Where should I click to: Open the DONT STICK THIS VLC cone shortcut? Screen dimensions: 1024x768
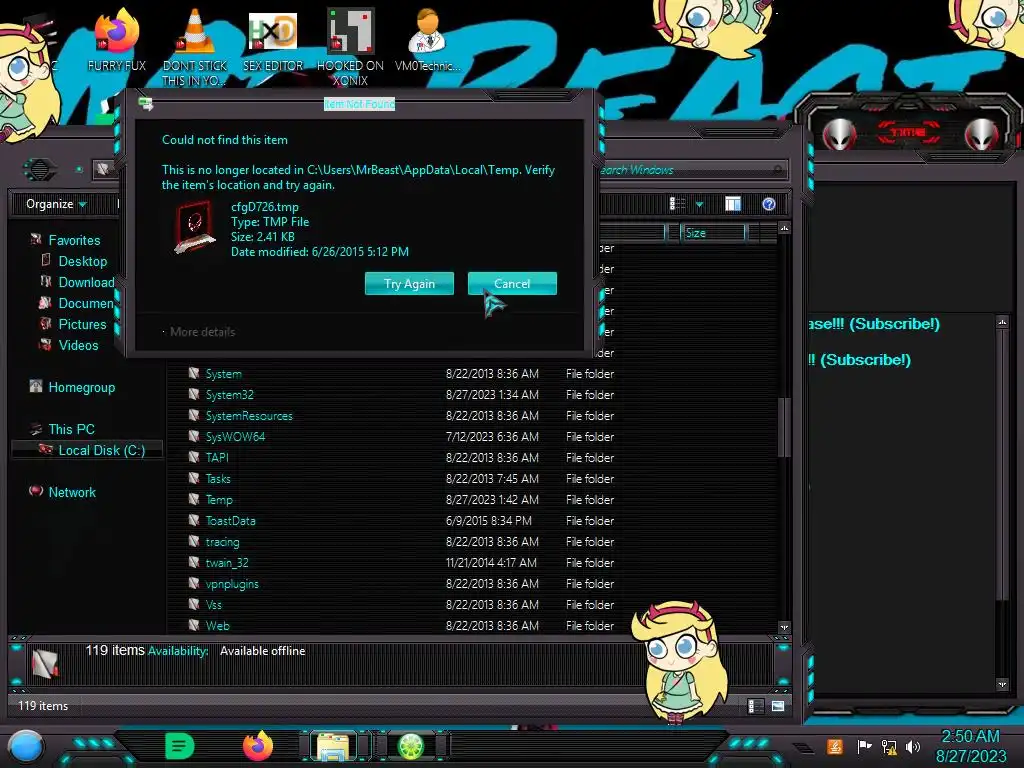tap(195, 47)
